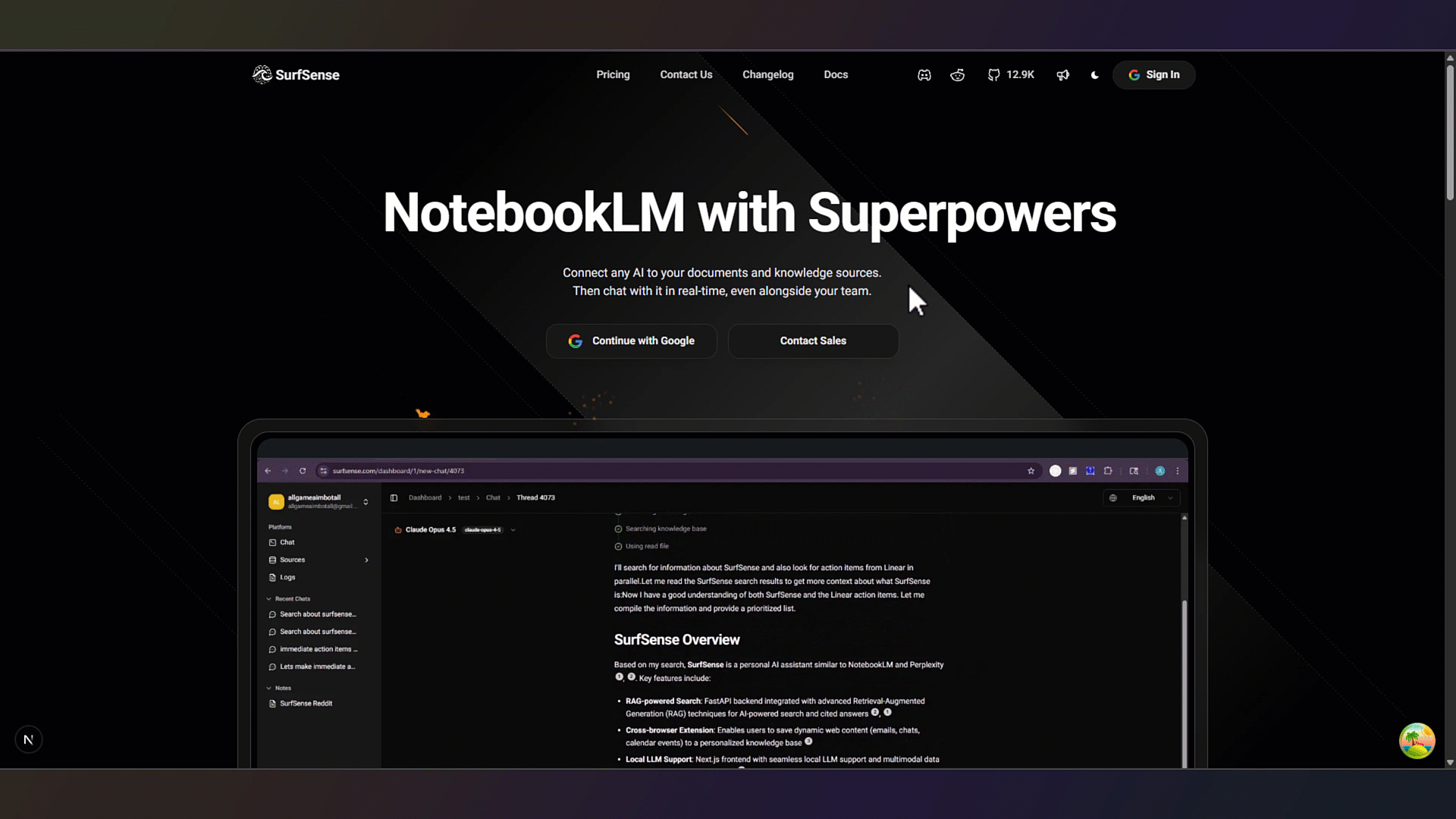Open the palm tree chat widget
The image size is (1456, 819).
[x=1417, y=741]
